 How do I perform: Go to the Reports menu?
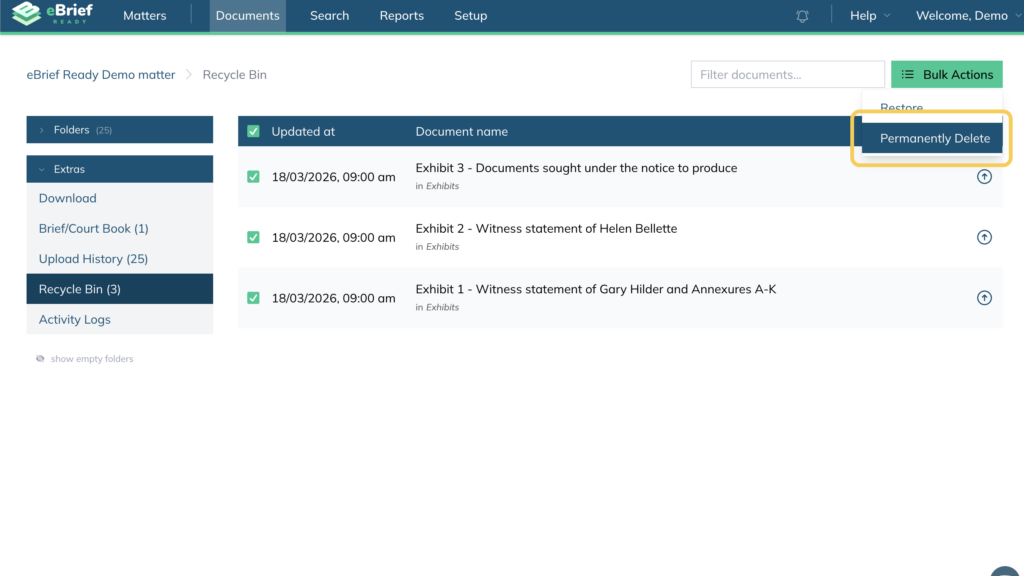[401, 16]
